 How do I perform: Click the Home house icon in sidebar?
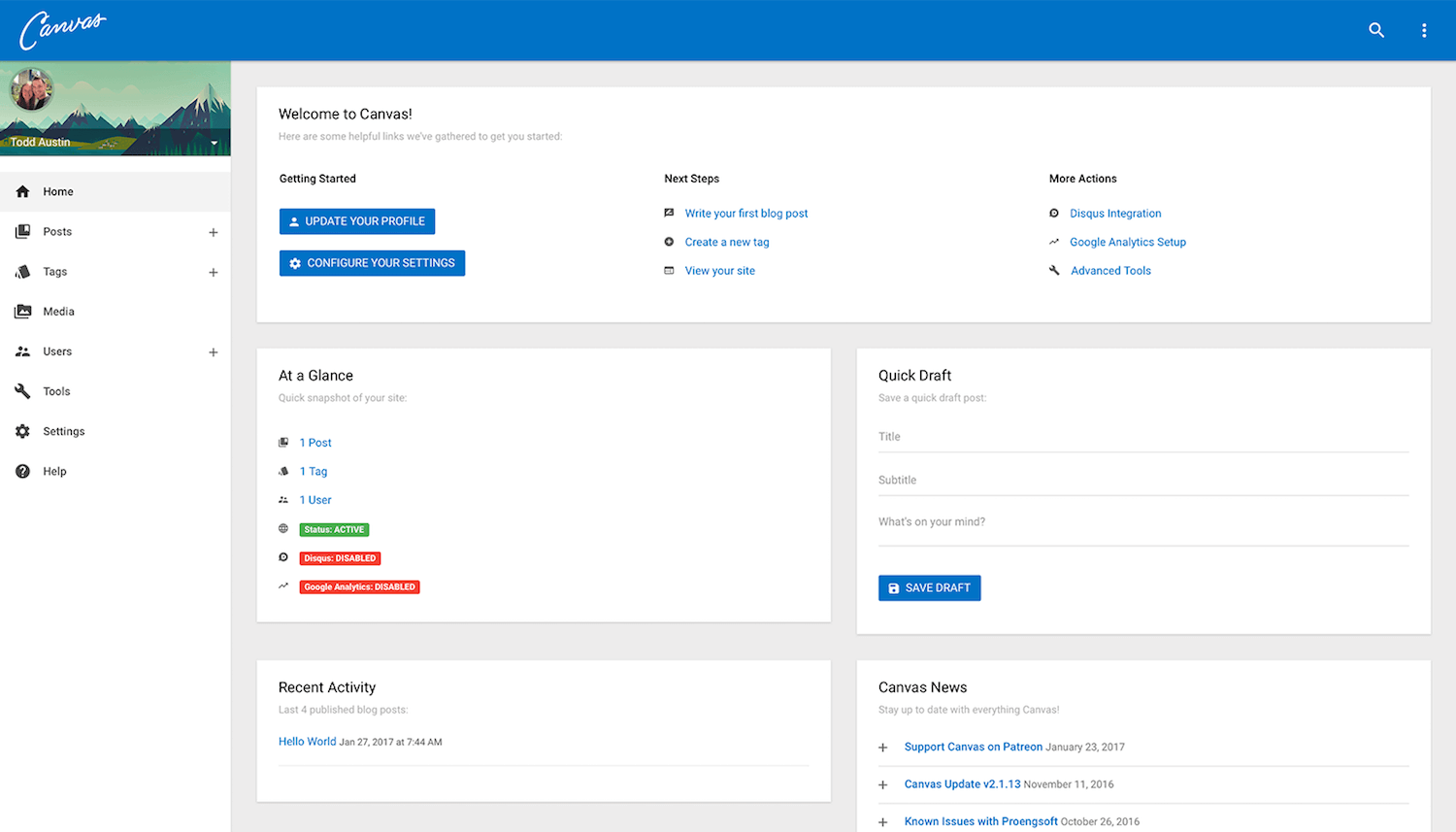tap(22, 191)
